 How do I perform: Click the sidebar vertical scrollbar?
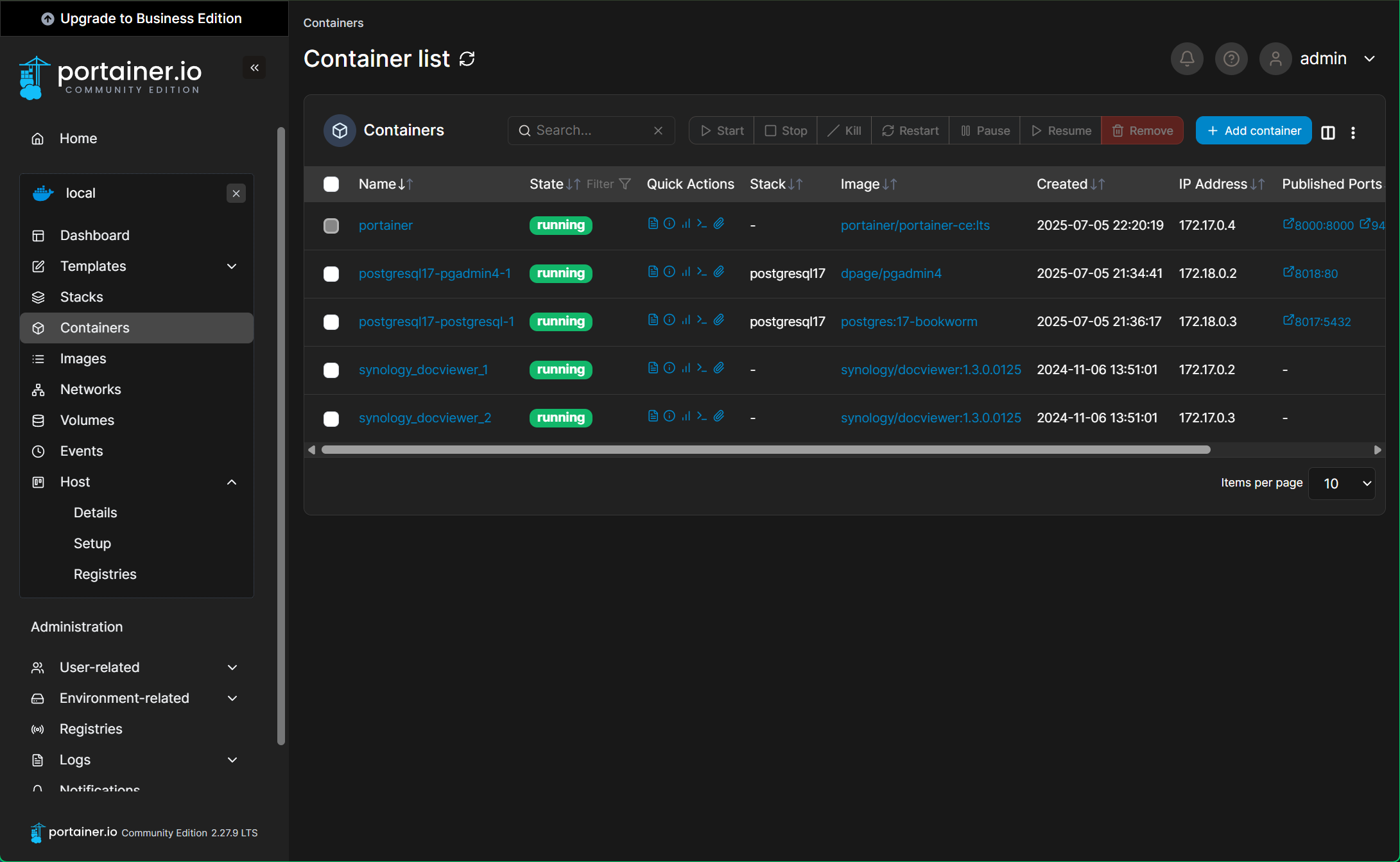point(281,436)
